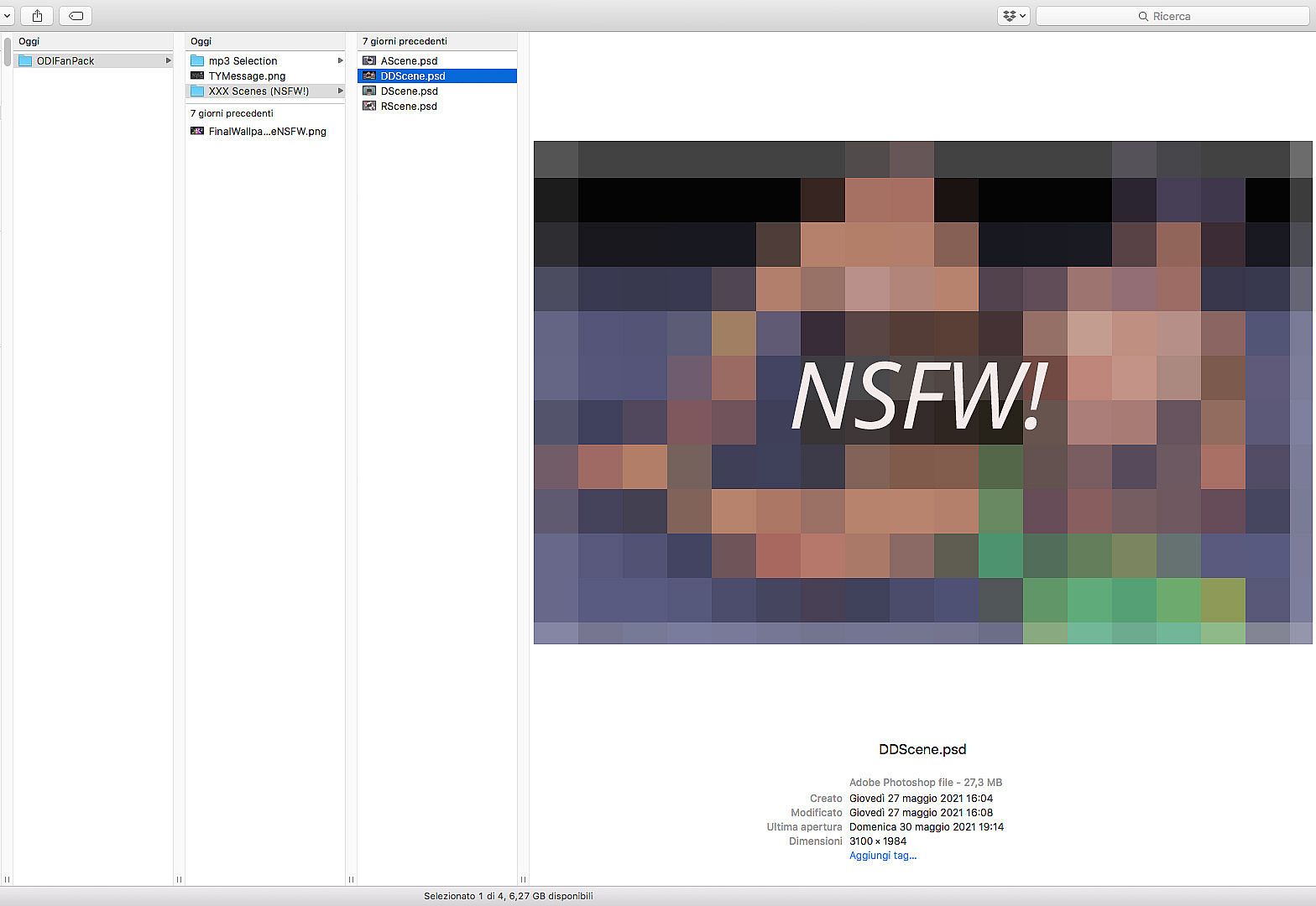Select the DScene.psd file icon
The width and height of the screenshot is (1316, 906).
(x=369, y=91)
